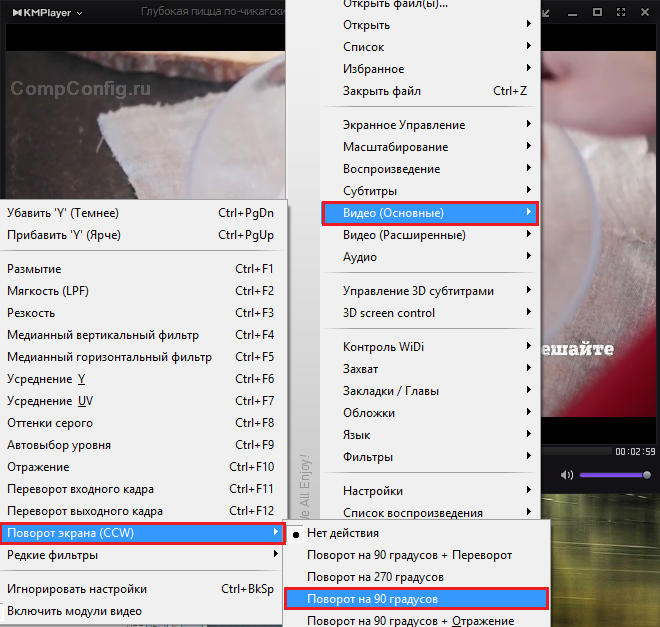The image size is (660, 627).
Task: Click the purple volume slider
Action: click(x=614, y=475)
